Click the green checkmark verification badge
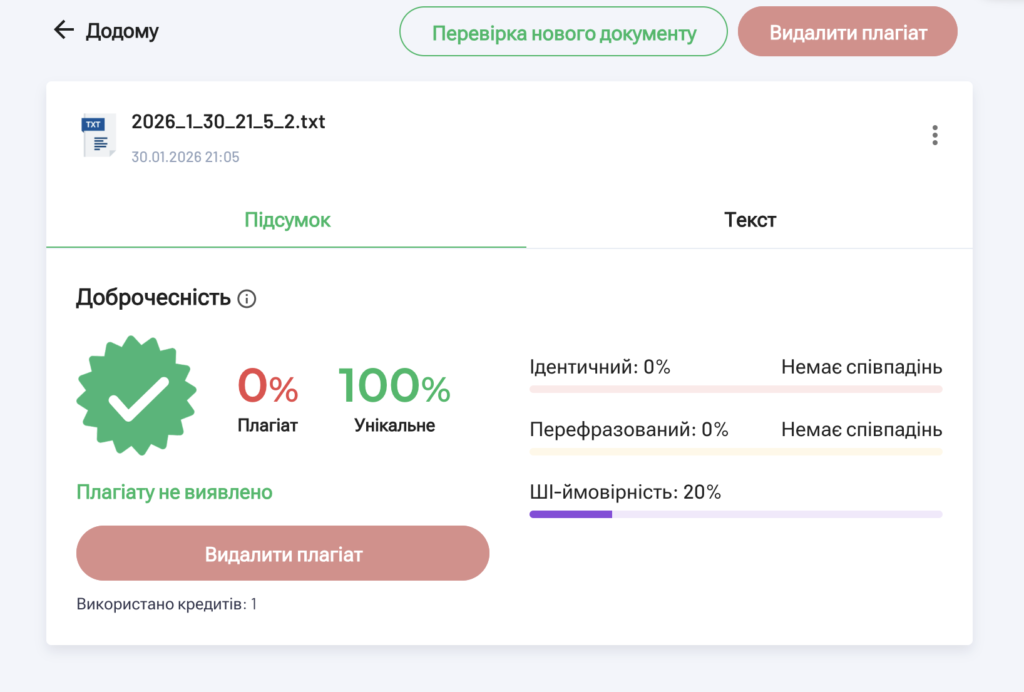 pyautogui.click(x=135, y=394)
